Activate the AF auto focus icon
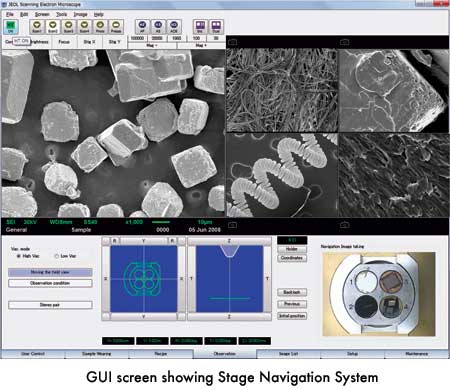This screenshot has height=389, width=450. [142, 27]
